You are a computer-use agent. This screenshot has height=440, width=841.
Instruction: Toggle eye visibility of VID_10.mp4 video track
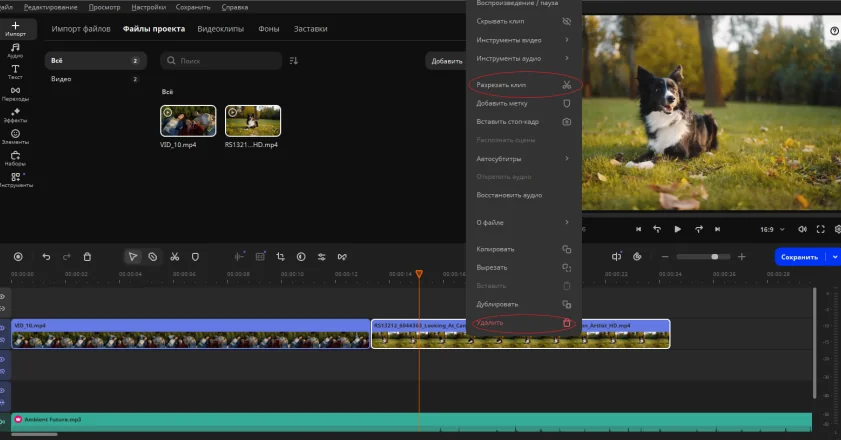(3, 326)
